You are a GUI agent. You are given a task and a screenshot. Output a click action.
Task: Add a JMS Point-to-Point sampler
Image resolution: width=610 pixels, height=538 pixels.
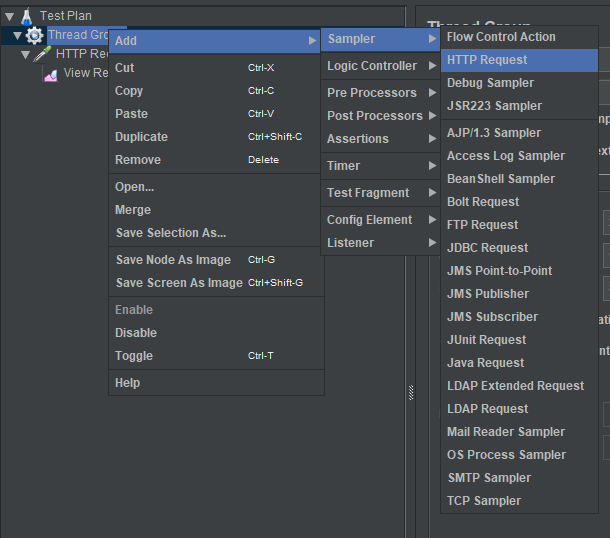(519, 271)
